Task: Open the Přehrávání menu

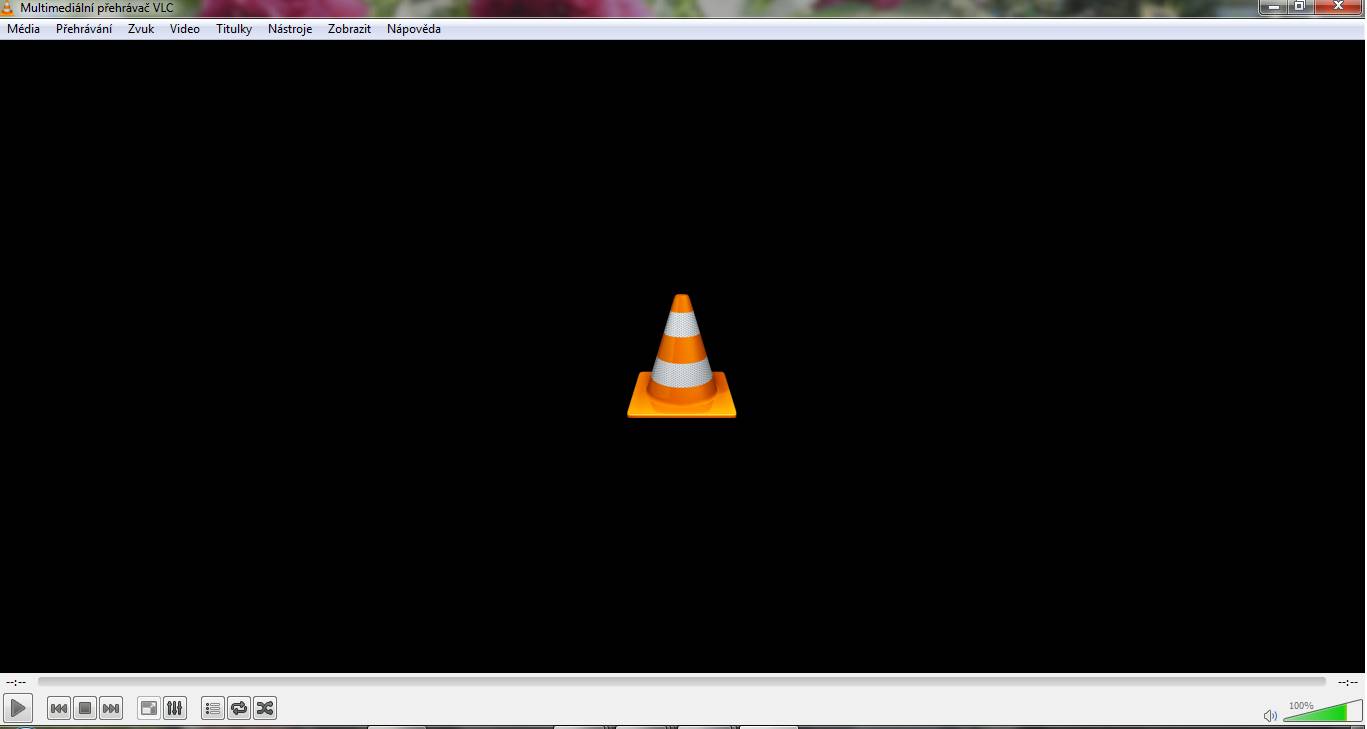Action: pyautogui.click(x=84, y=29)
